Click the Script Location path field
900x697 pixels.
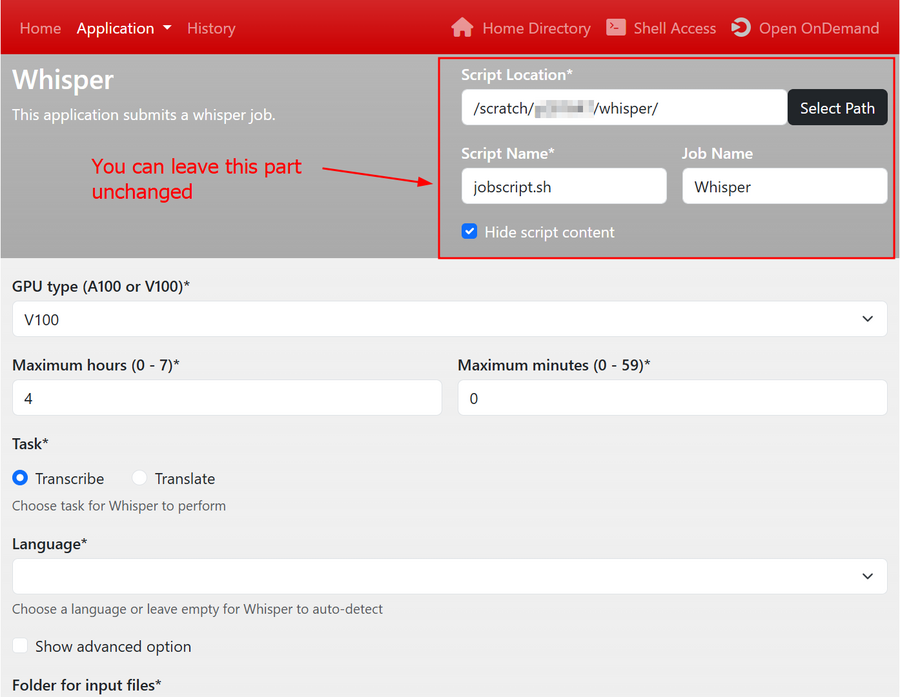tap(623, 108)
